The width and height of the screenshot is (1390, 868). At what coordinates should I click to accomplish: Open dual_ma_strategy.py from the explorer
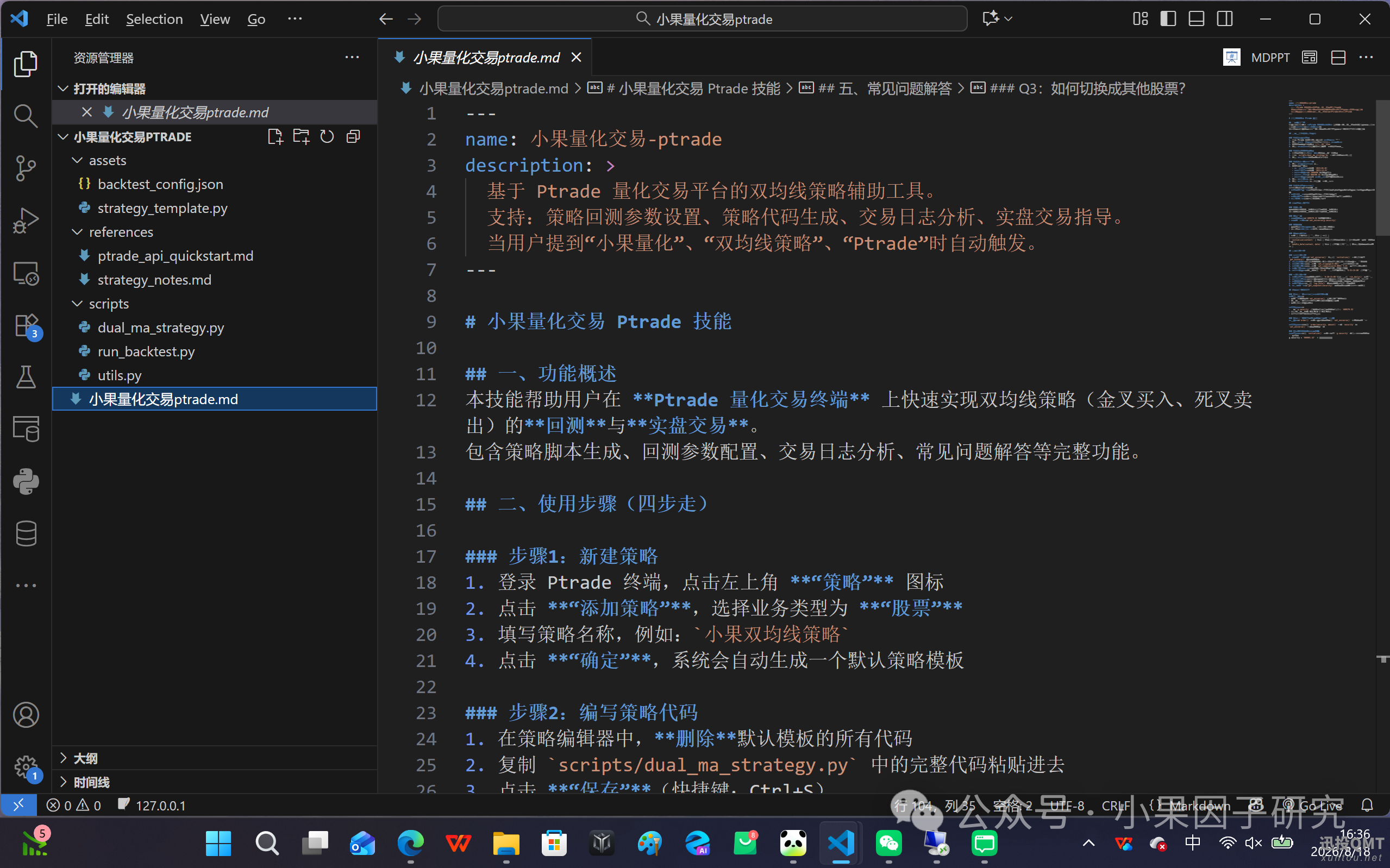tap(215, 328)
